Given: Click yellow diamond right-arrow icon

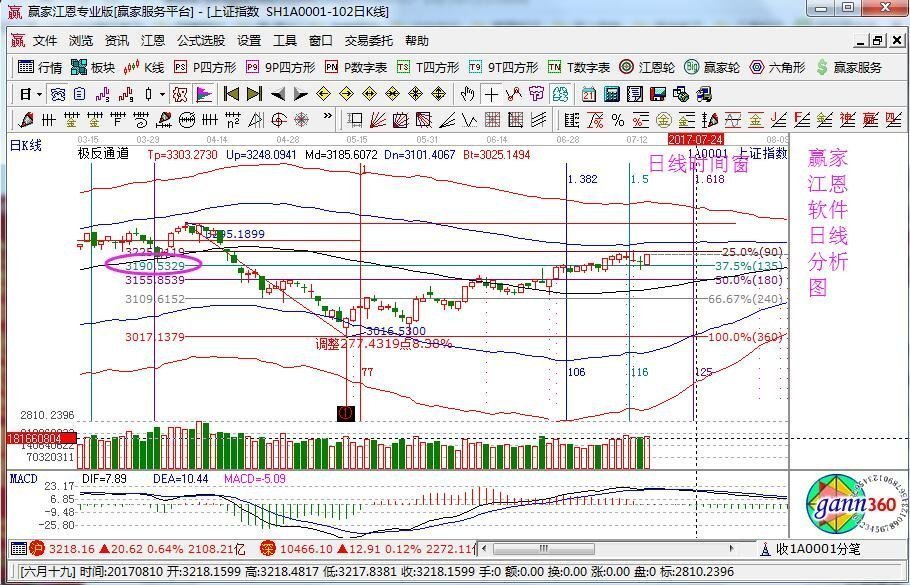Looking at the screenshot, I should (346, 94).
